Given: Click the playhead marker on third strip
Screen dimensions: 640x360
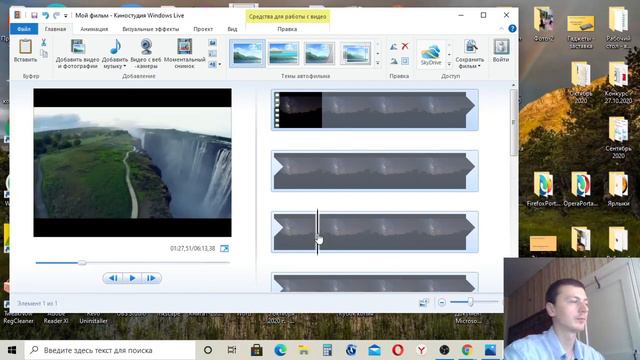Looking at the screenshot, I should [318, 232].
